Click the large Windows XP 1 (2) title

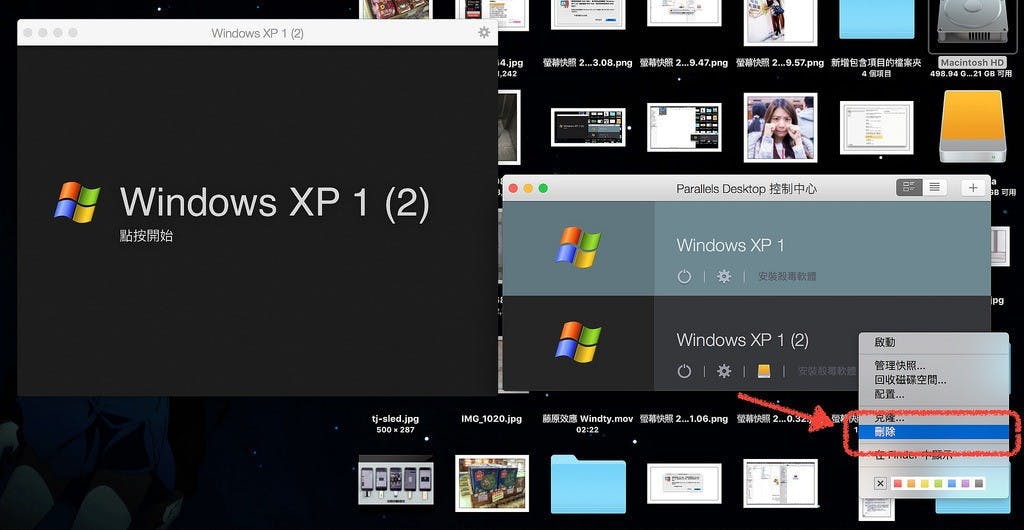pos(275,202)
